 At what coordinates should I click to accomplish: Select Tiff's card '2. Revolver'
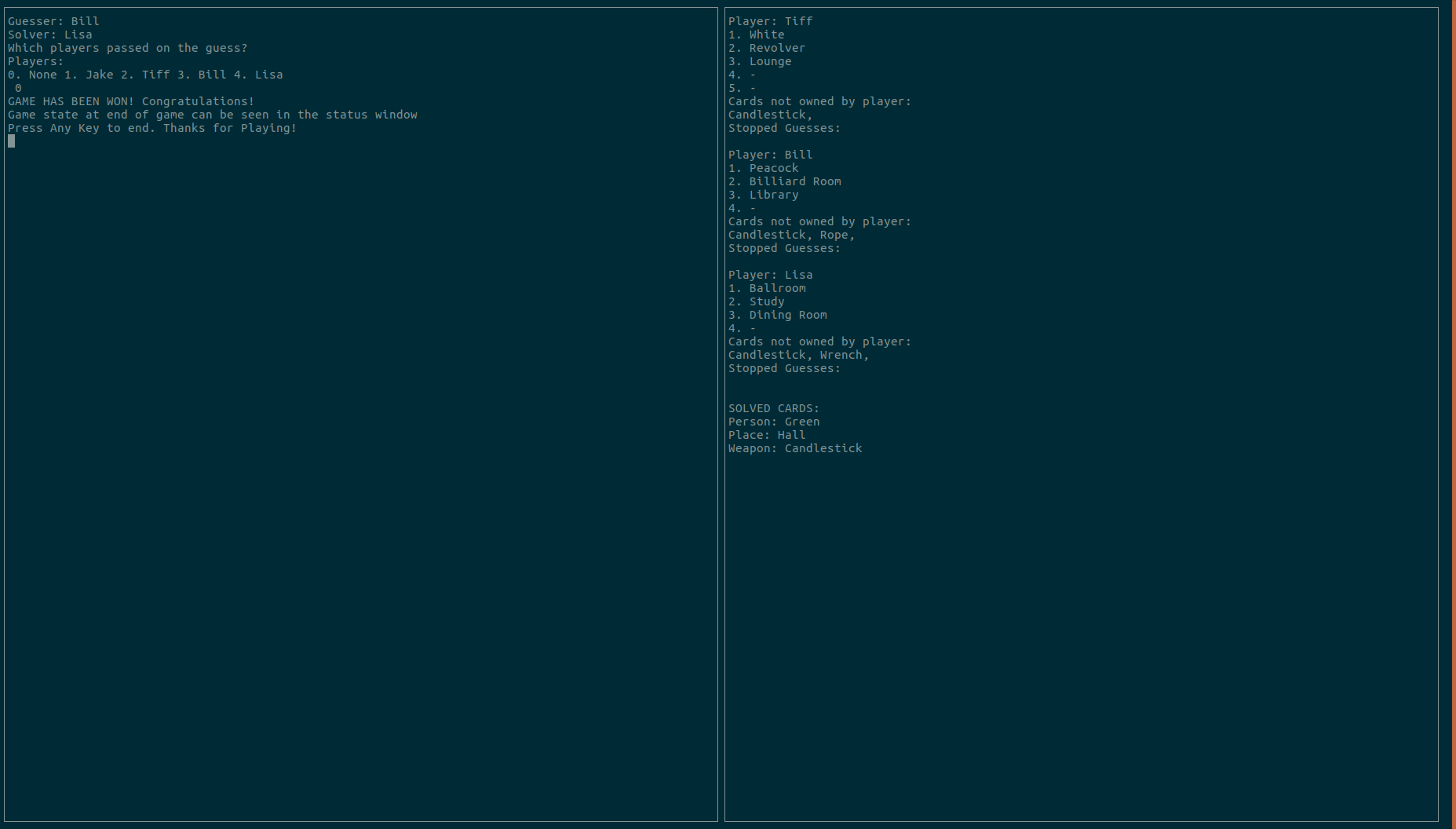[767, 48]
